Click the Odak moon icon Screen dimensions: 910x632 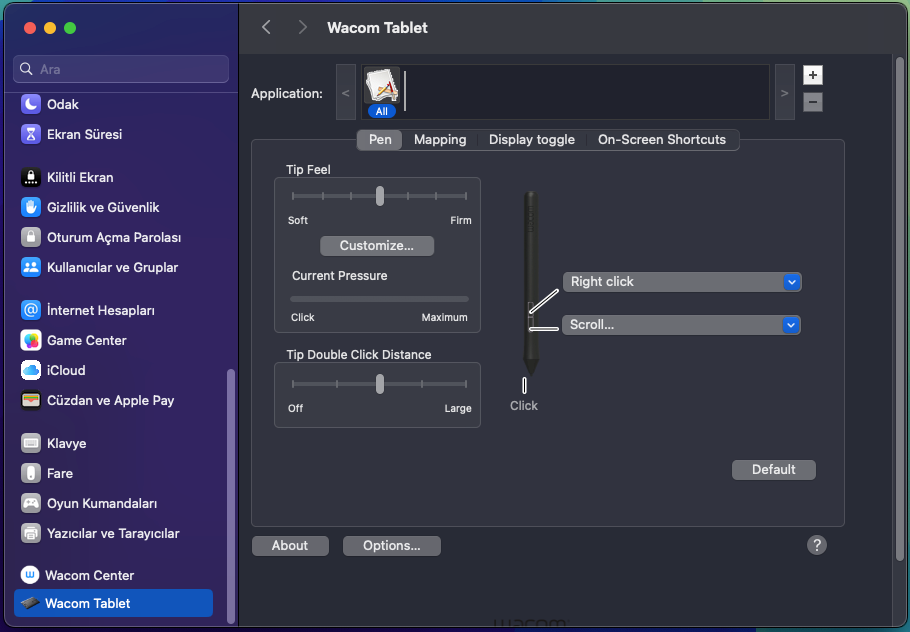pos(31,104)
